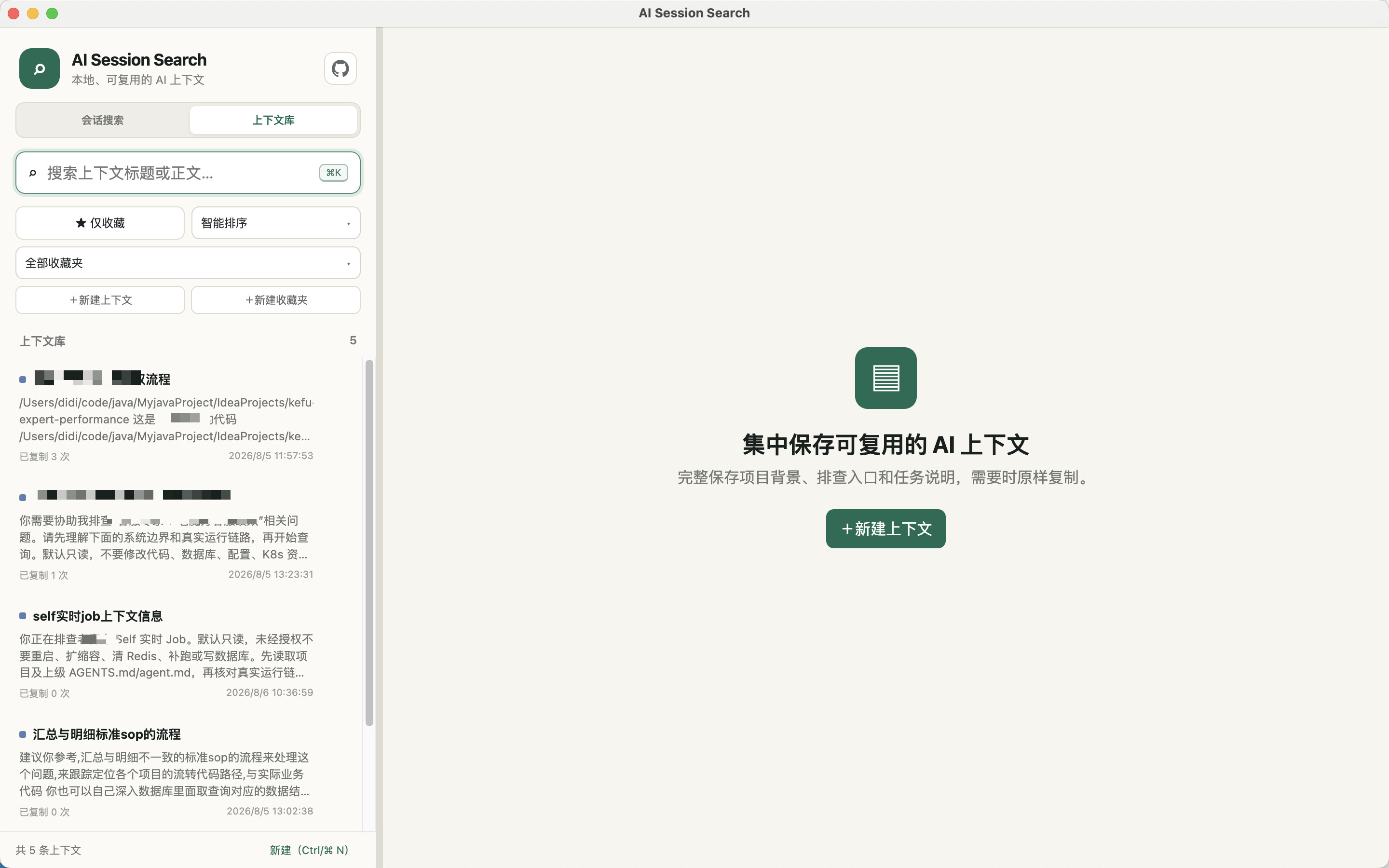This screenshot has width=1389, height=868.
Task: Create a folder with +新建收藏夹
Action: coord(275,299)
